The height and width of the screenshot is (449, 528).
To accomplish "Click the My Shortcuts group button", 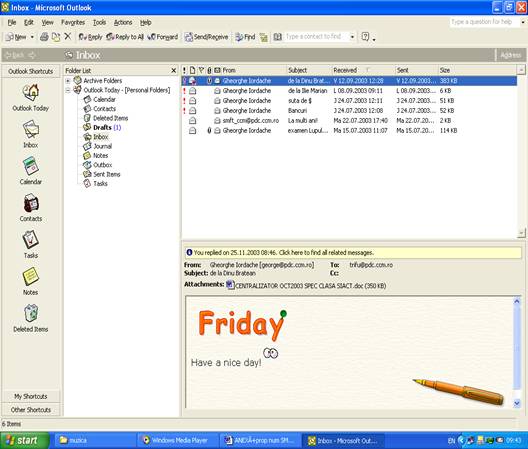I will point(31,396).
